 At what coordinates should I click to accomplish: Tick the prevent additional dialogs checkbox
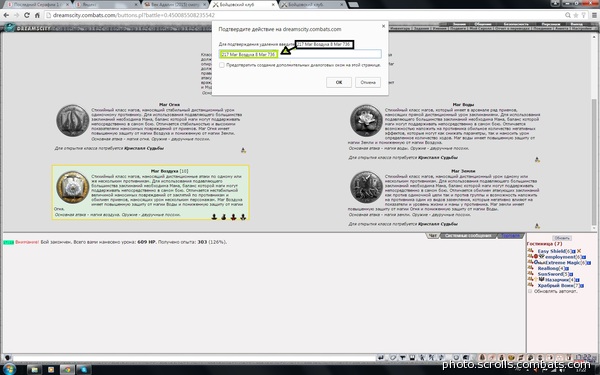click(222, 65)
